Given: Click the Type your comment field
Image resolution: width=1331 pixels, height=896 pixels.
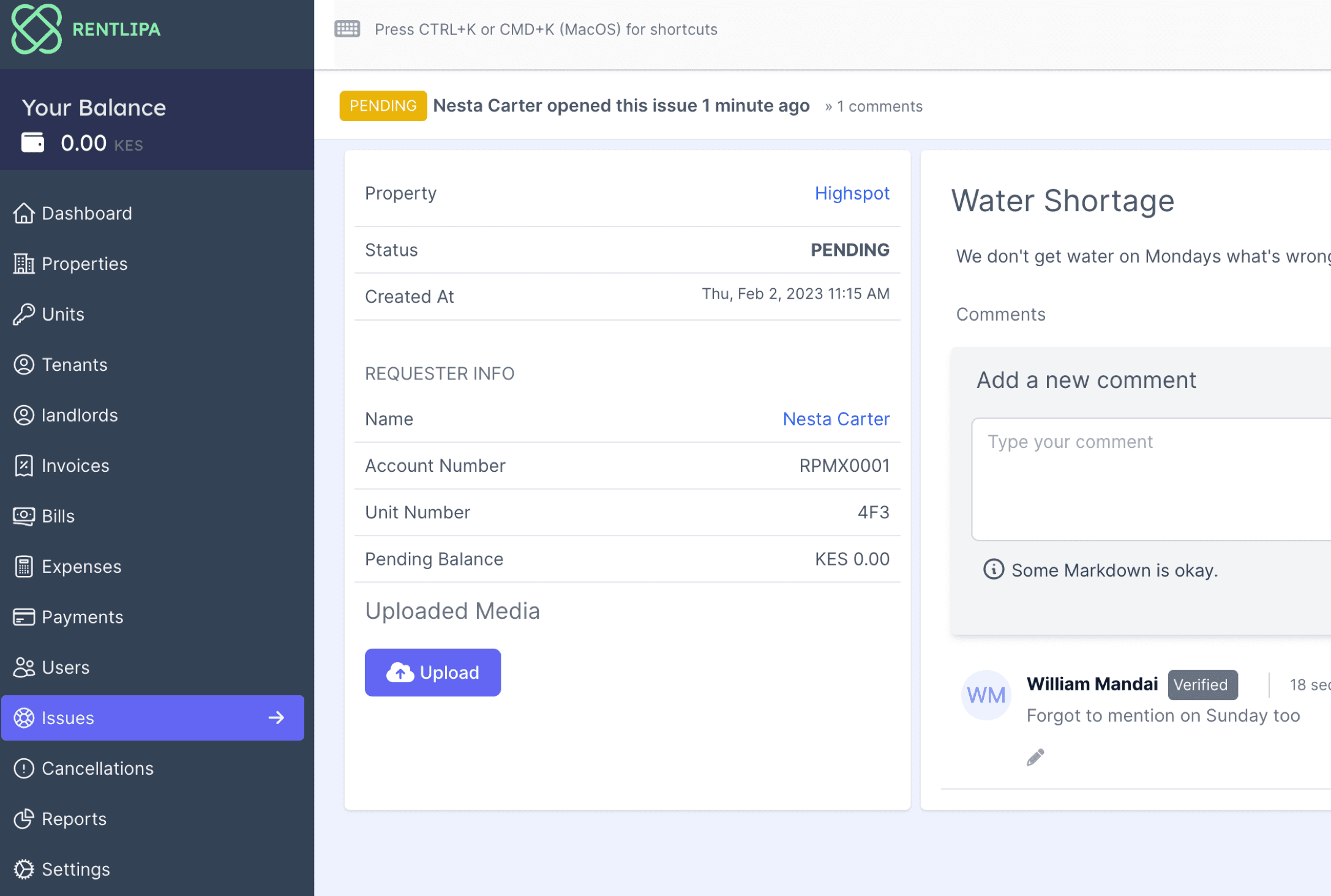Looking at the screenshot, I should point(1151,479).
